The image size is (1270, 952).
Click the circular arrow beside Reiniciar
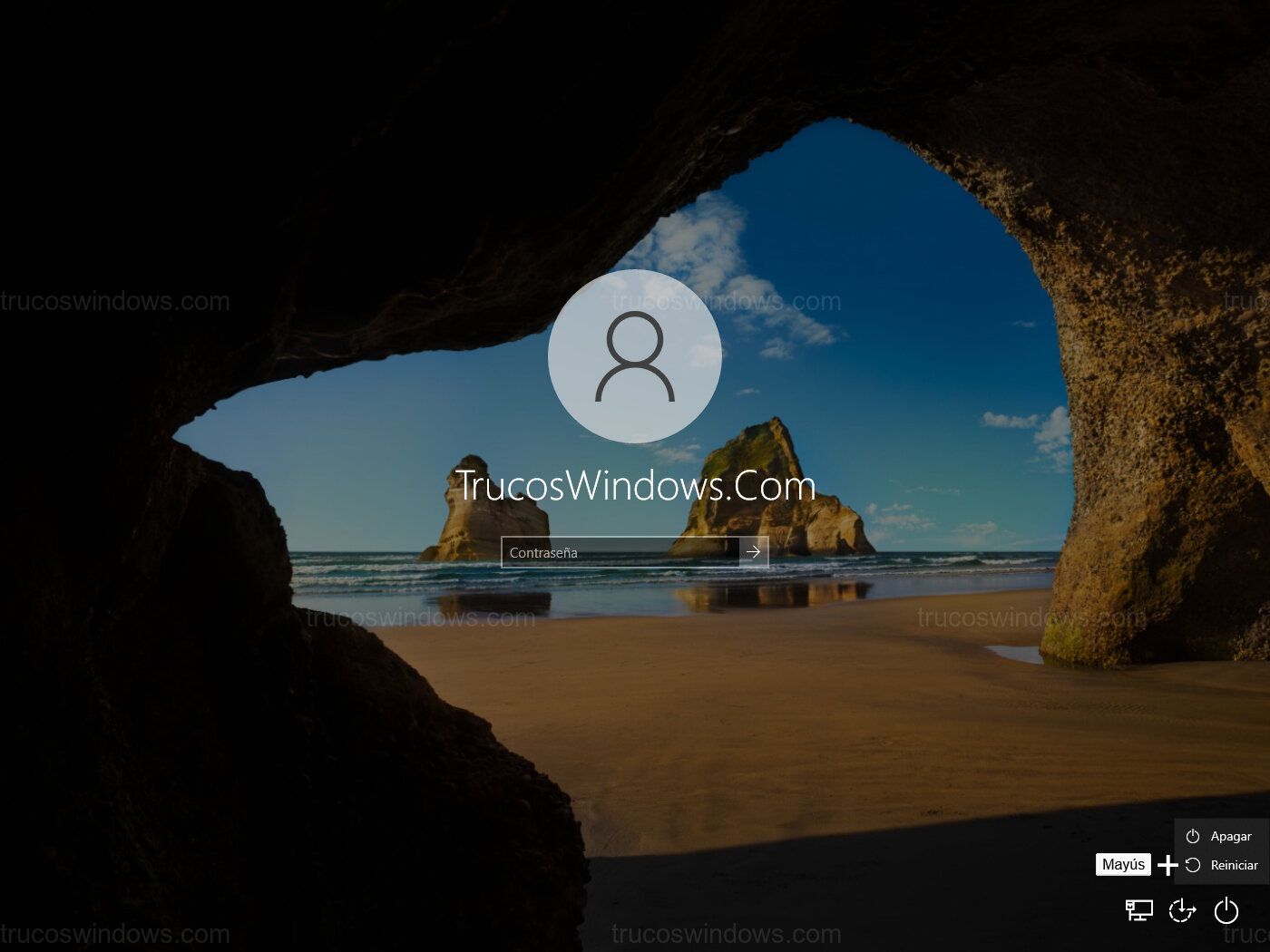point(1193,865)
